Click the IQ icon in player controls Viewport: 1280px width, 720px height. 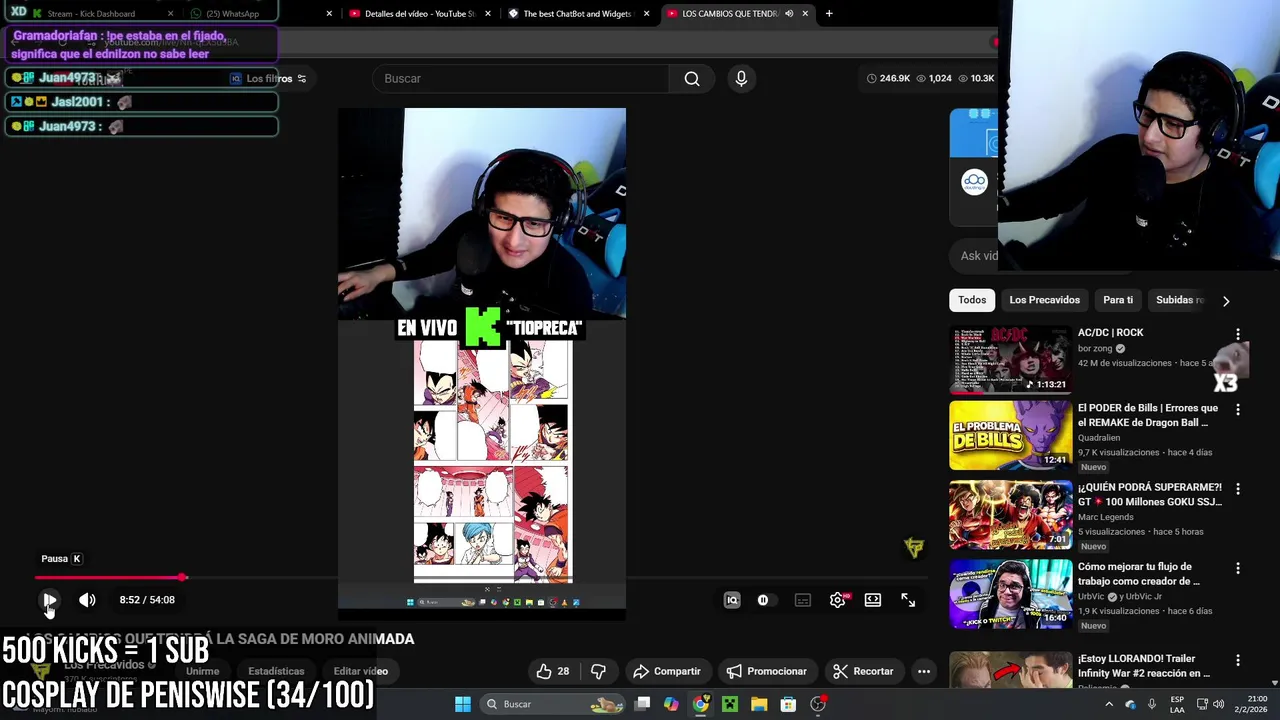pyautogui.click(x=732, y=600)
